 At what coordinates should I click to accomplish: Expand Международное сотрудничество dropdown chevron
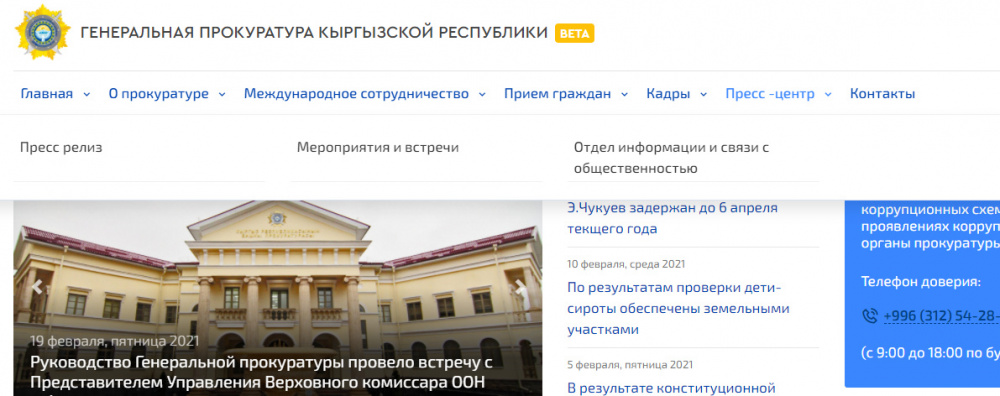point(482,94)
